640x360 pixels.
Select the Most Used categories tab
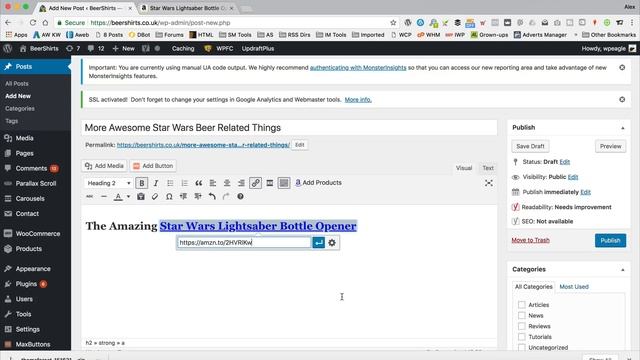[574, 287]
